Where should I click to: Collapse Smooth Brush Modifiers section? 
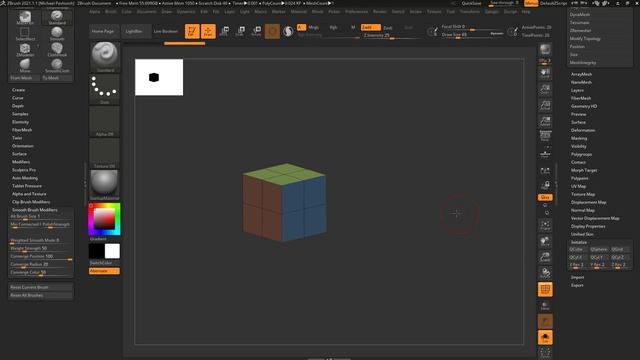[35, 210]
